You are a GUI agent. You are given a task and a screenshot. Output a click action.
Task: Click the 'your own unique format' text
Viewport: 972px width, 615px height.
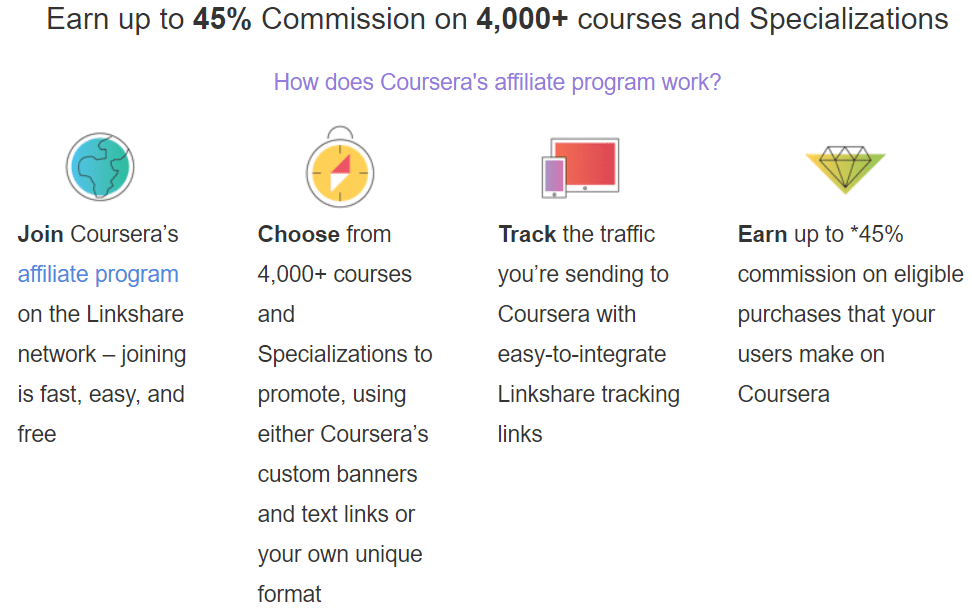tap(340, 574)
